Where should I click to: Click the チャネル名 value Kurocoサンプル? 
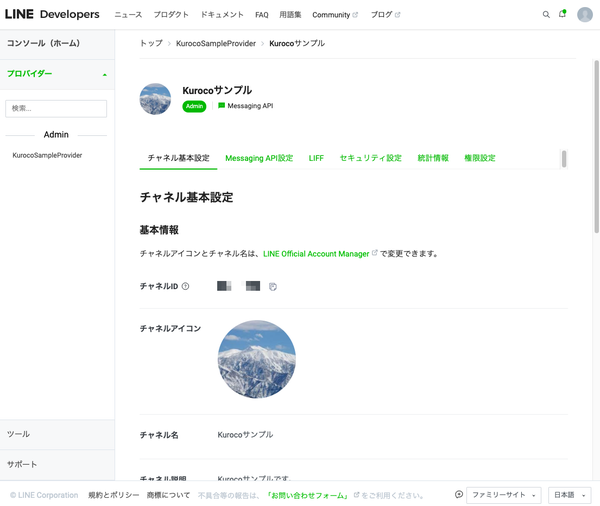click(x=245, y=434)
